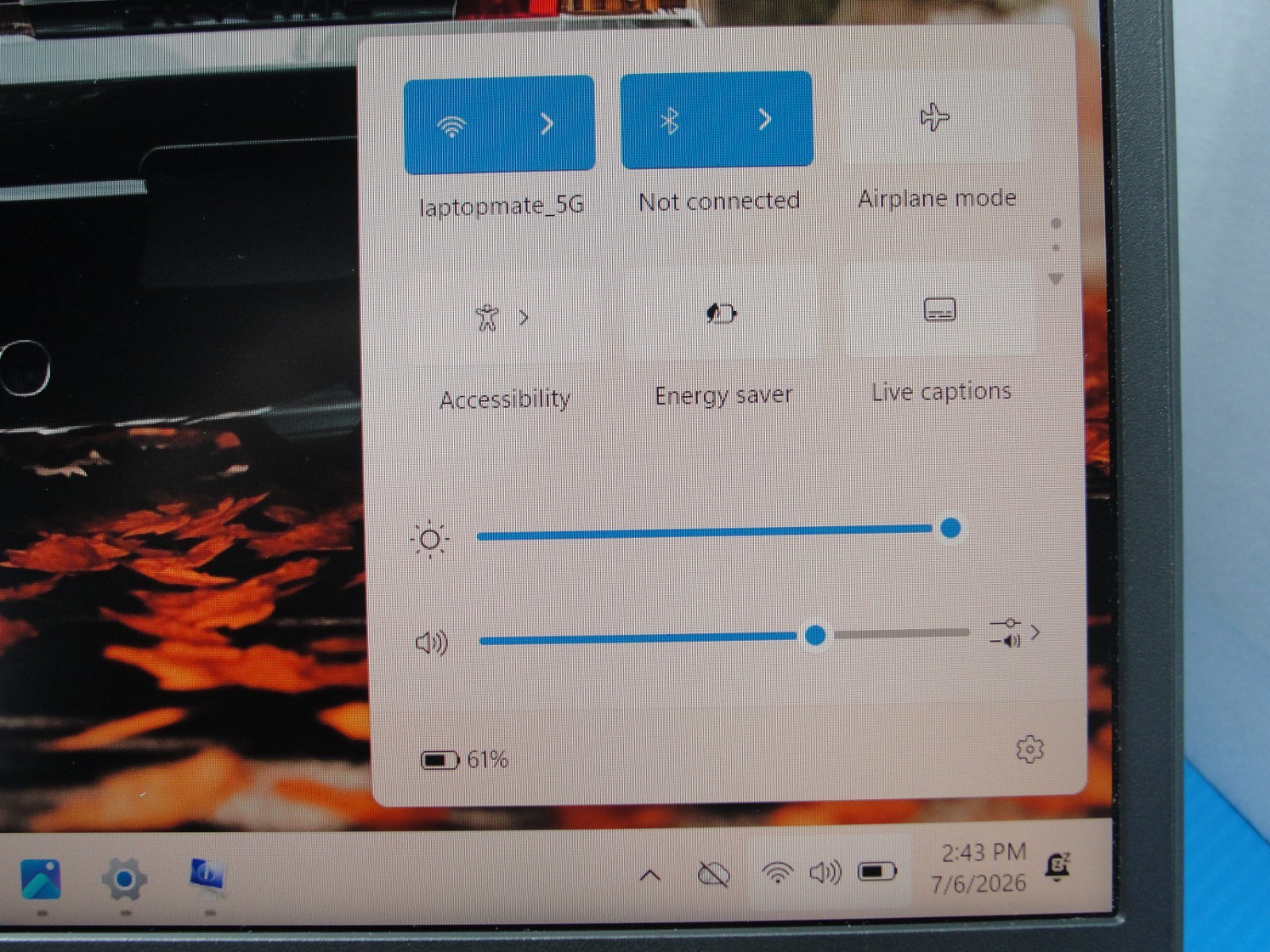Click the page-down arrow in quick settings

1056,279
